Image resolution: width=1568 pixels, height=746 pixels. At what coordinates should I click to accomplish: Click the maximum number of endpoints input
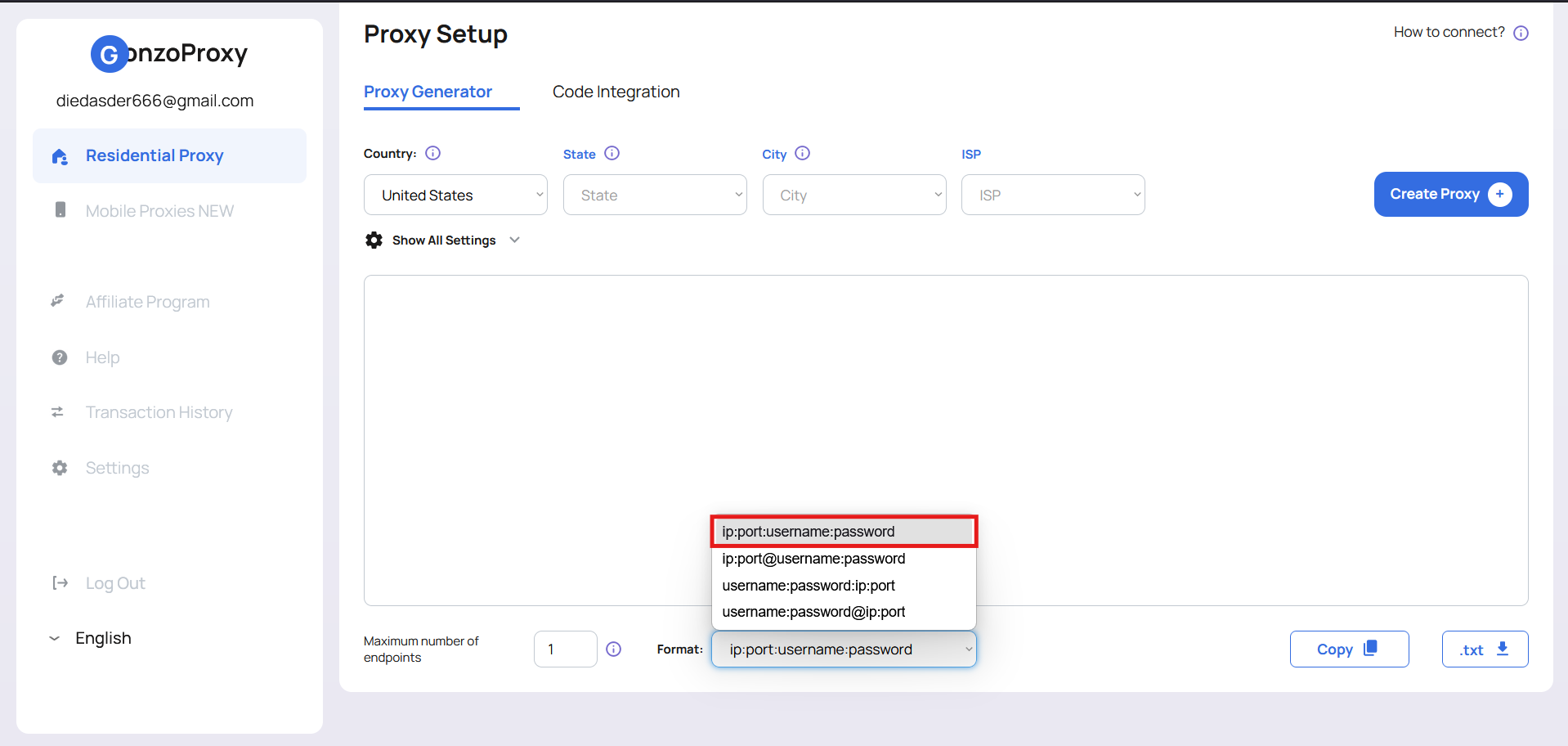(565, 649)
